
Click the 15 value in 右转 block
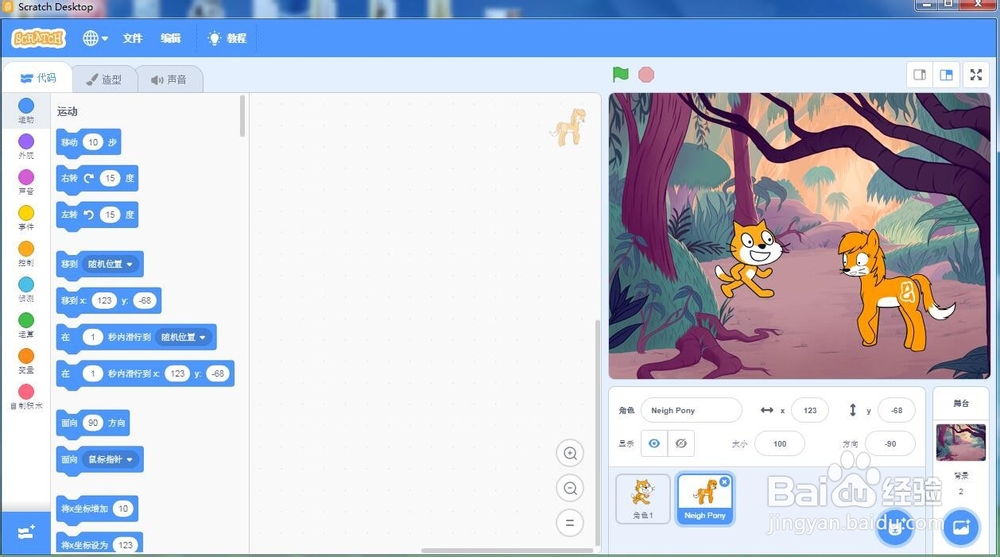click(110, 179)
